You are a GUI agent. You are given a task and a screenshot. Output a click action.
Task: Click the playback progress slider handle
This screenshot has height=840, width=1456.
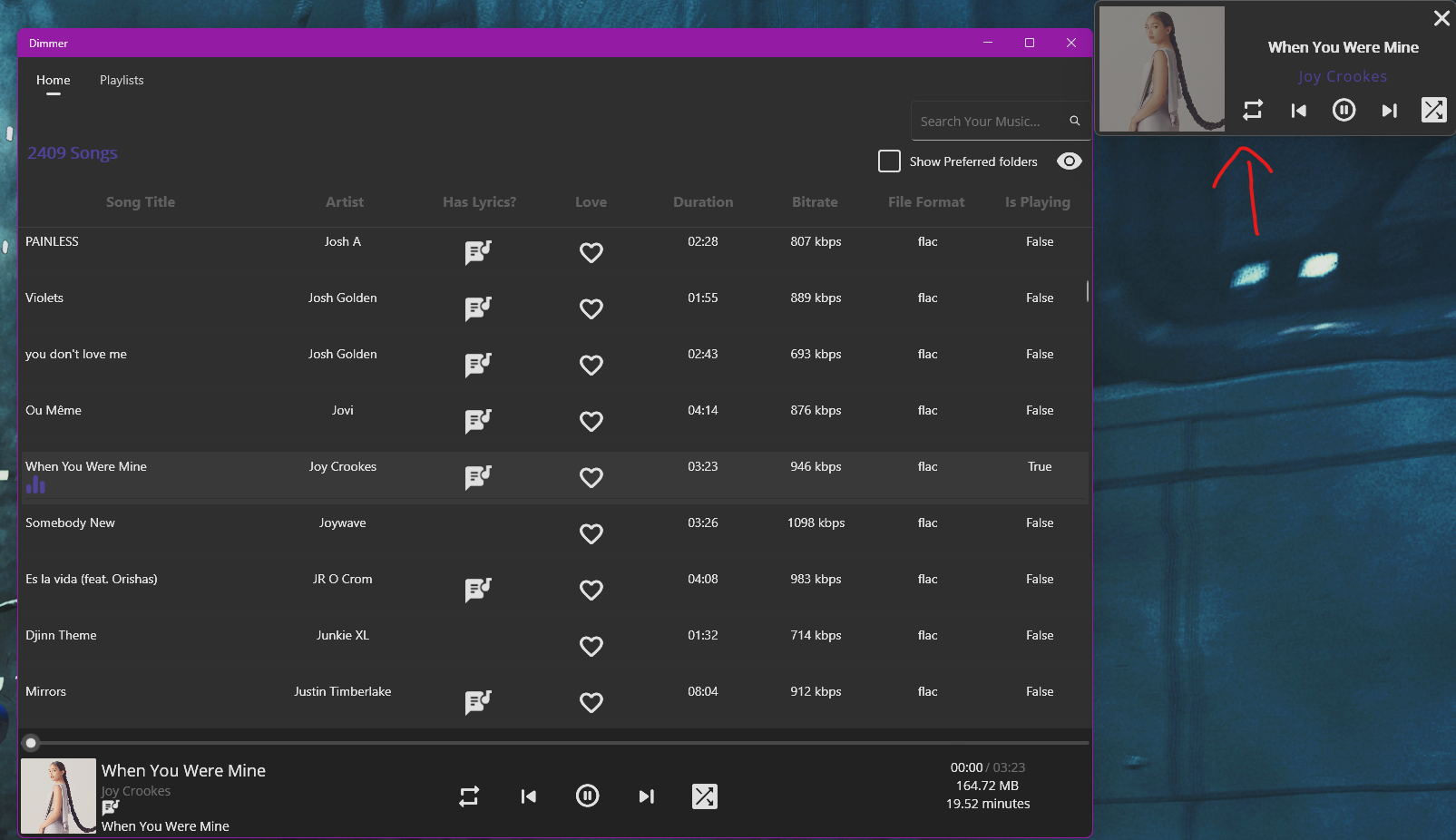pos(31,743)
